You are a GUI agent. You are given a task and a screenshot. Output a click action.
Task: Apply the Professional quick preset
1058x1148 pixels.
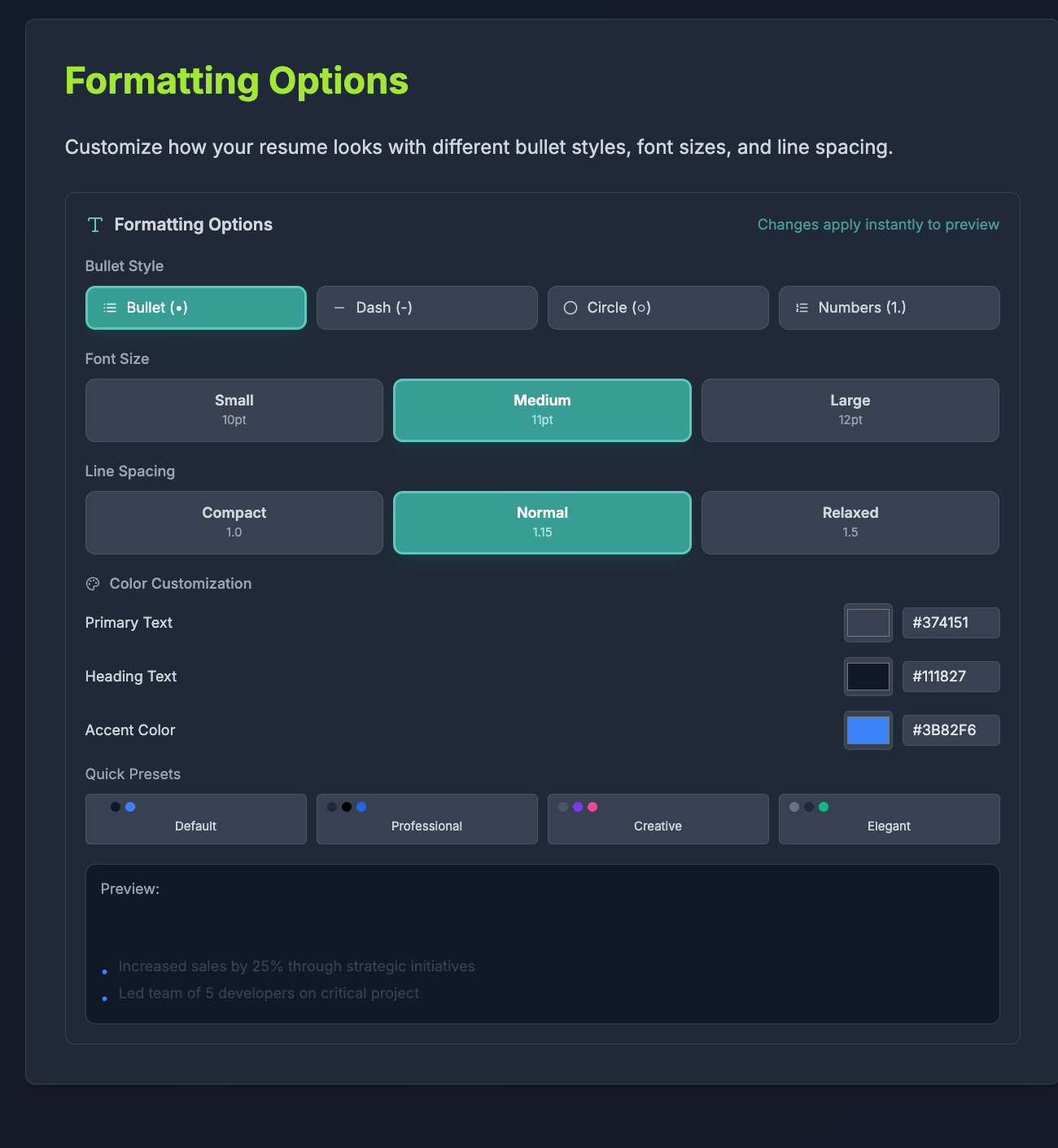coord(426,819)
